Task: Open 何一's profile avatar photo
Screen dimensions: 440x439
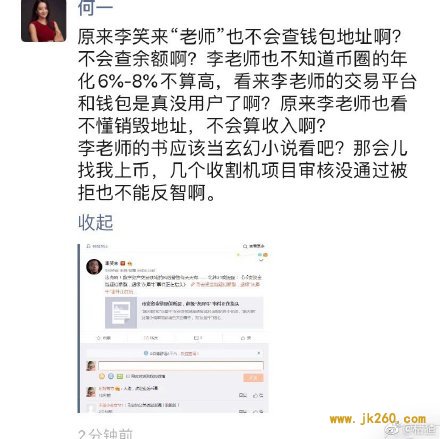Action: (43, 21)
